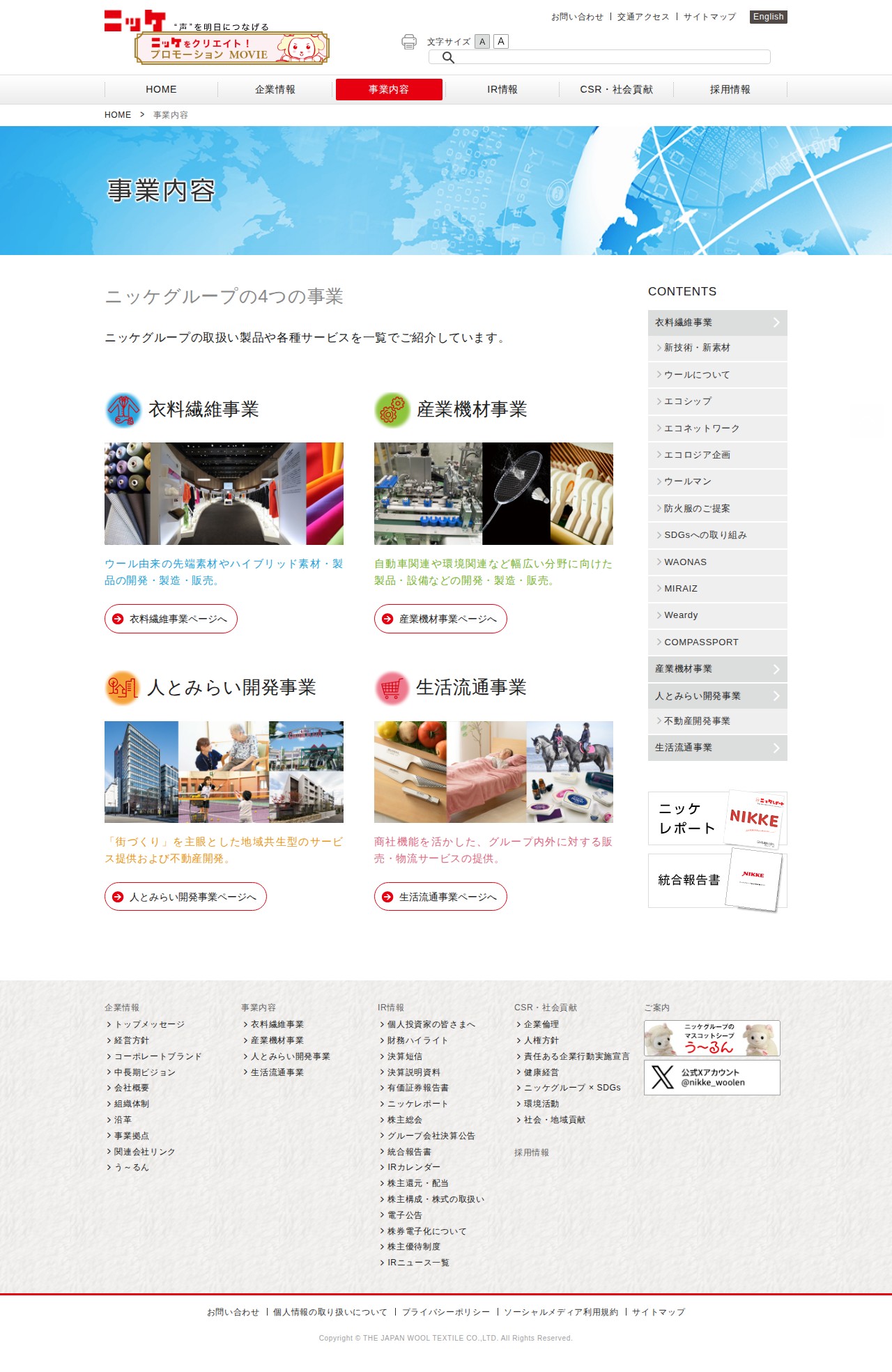
Task: Open the promotion MOVIE banner
Action: tap(231, 48)
